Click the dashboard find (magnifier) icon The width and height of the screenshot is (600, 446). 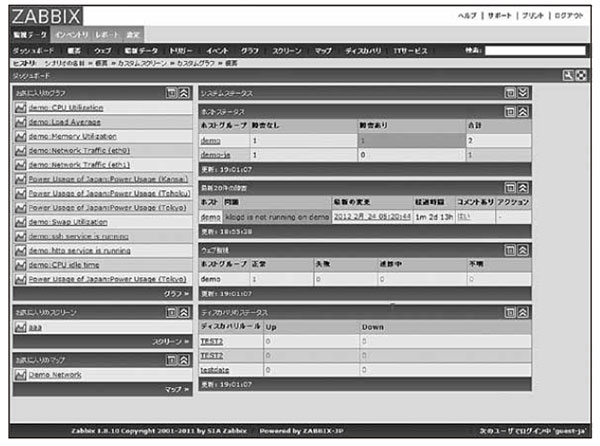[x=568, y=76]
